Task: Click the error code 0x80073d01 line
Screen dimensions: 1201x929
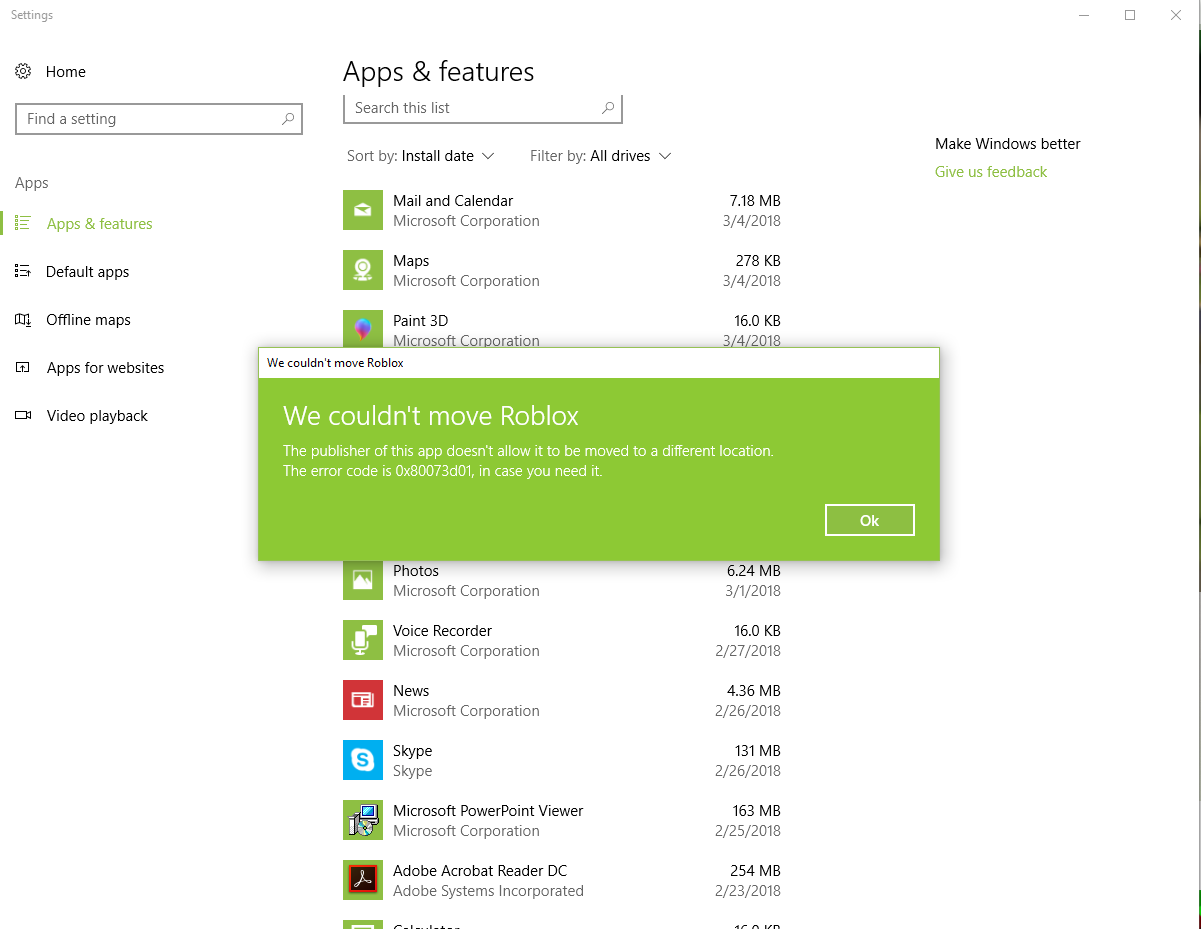Action: [443, 471]
